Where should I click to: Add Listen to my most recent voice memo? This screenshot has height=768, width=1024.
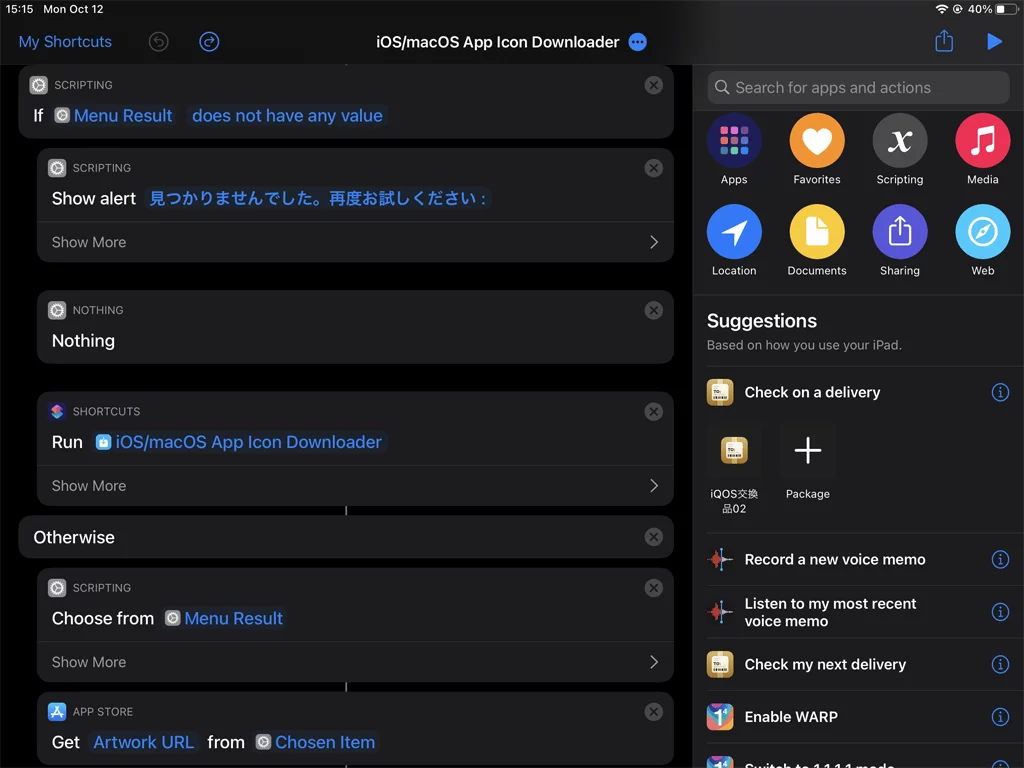pos(830,613)
